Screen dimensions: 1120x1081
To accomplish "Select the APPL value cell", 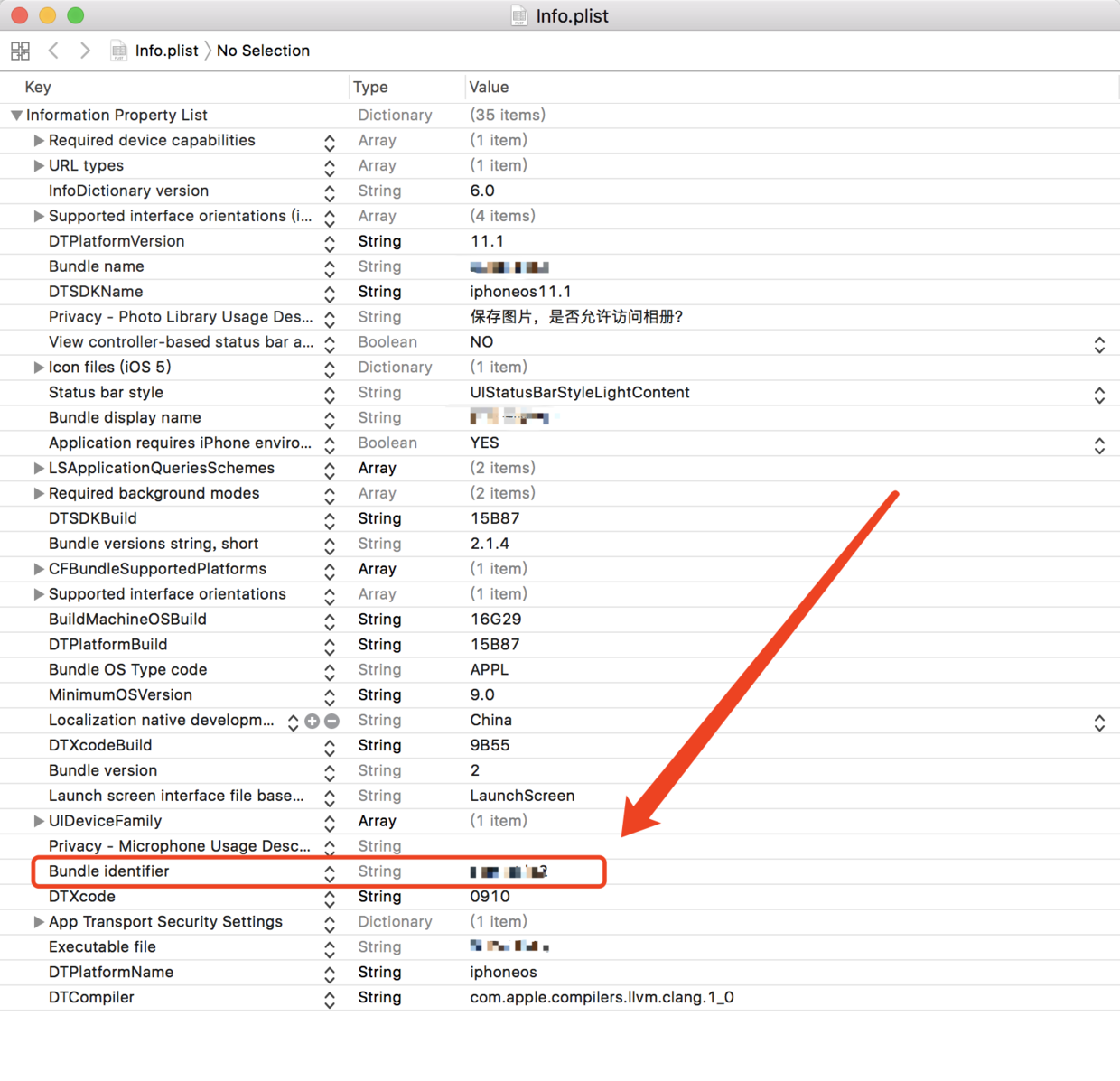I will pos(490,670).
